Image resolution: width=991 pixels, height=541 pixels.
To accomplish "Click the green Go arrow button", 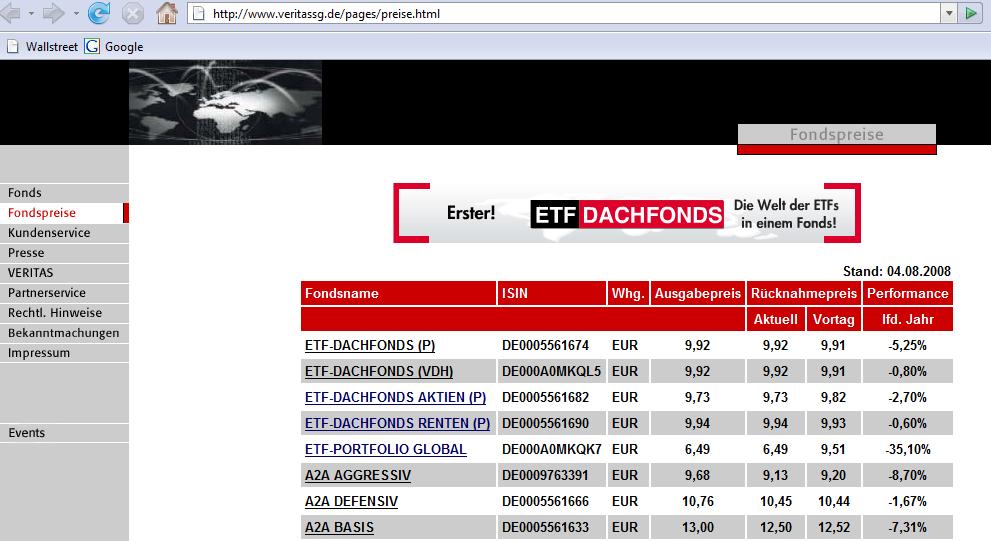I will (970, 13).
